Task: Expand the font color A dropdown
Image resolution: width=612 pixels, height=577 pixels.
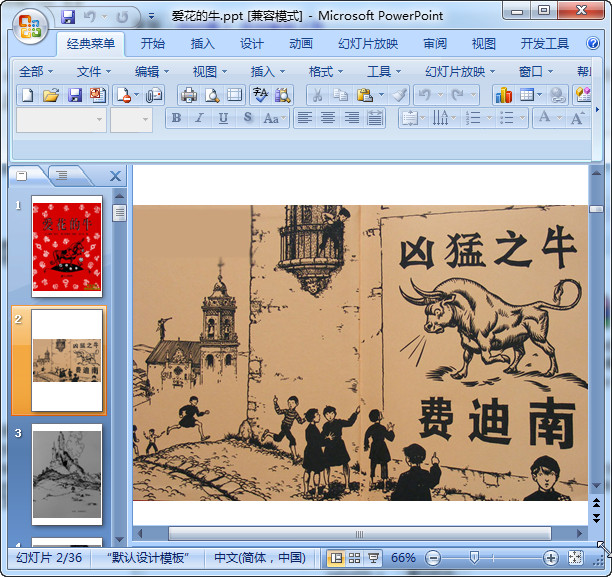Action: [560, 118]
